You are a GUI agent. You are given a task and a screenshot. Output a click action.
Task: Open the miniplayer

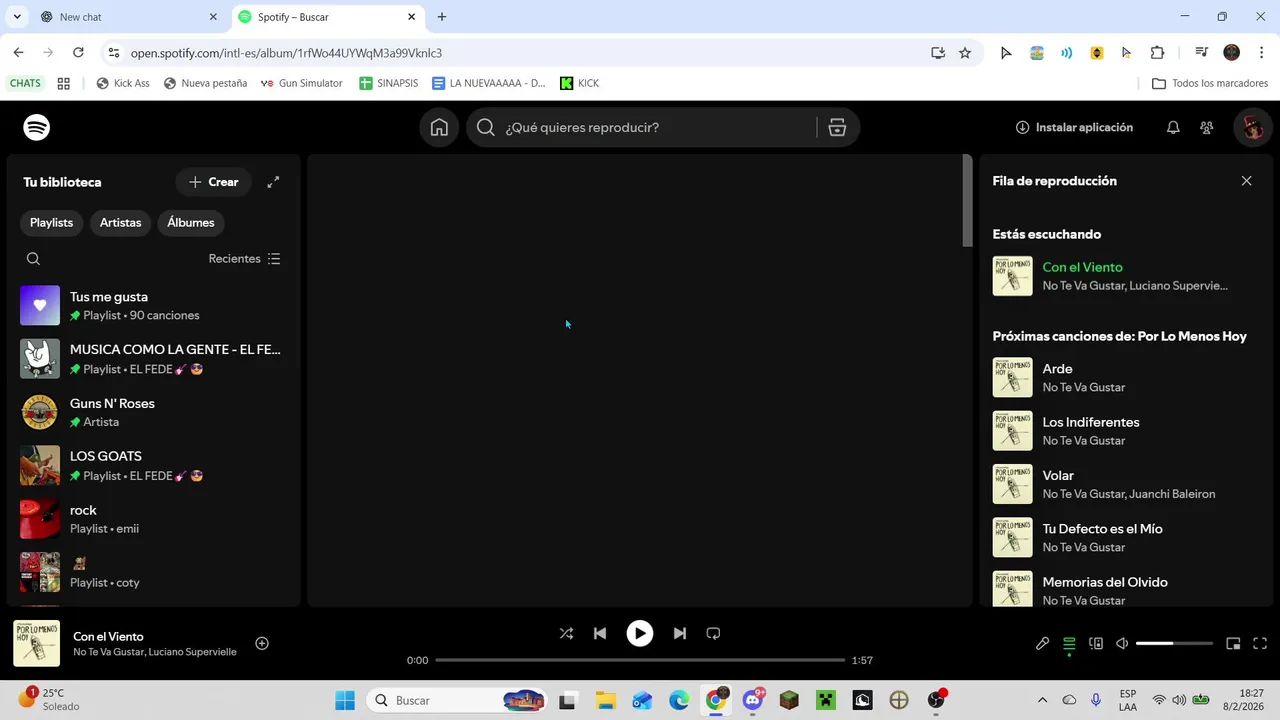point(1233,643)
